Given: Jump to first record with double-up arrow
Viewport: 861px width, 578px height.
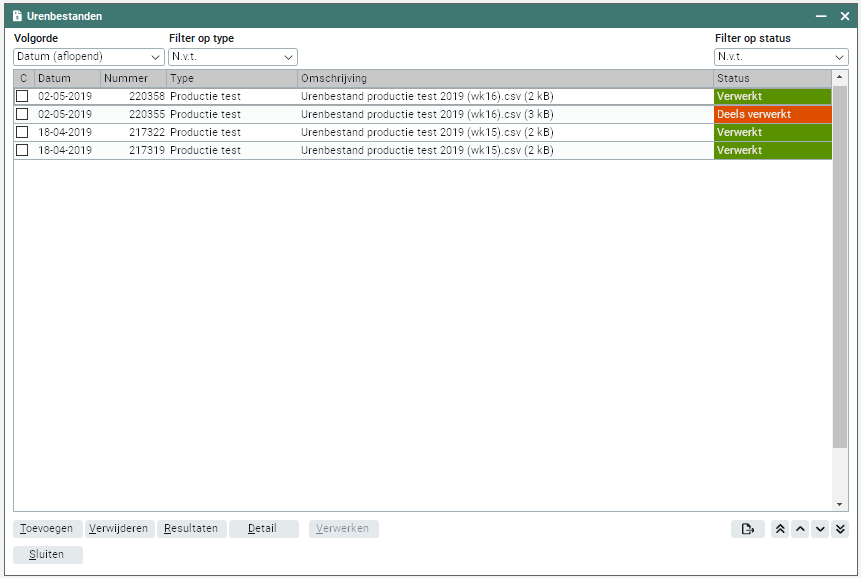Looking at the screenshot, I should tap(780, 529).
